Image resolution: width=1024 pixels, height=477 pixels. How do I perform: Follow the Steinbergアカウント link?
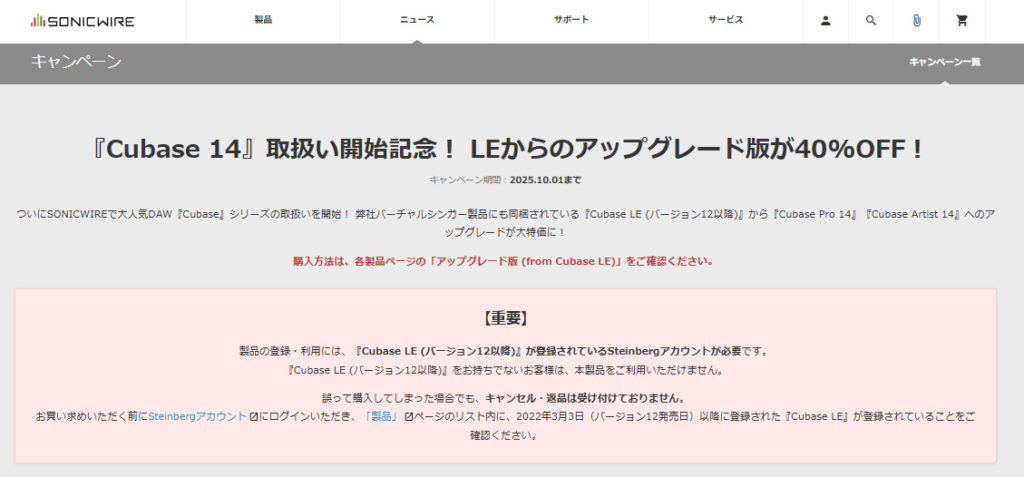coord(197,416)
